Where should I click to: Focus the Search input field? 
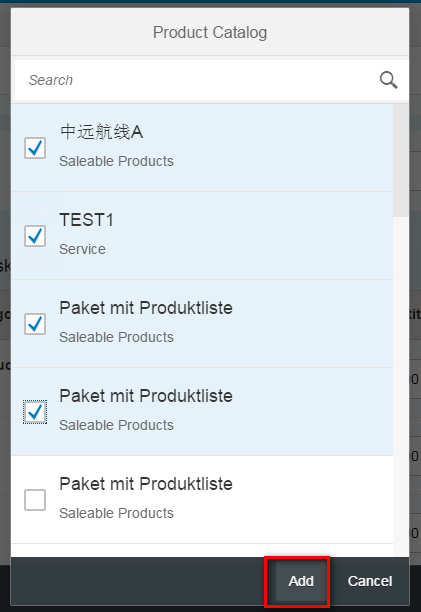pos(195,80)
